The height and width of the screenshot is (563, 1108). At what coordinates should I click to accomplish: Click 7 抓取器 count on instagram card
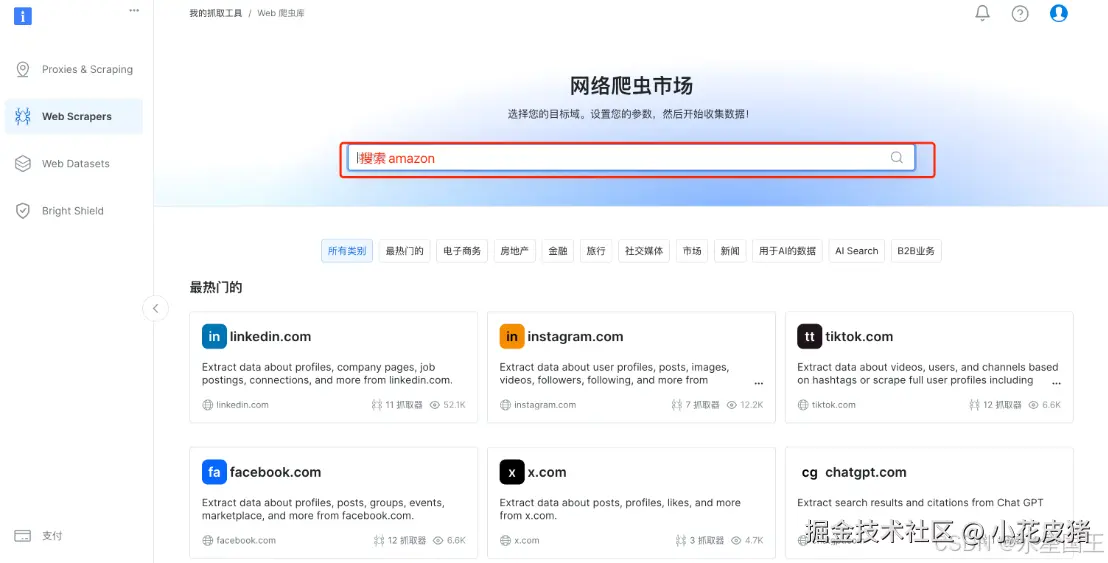coord(695,405)
